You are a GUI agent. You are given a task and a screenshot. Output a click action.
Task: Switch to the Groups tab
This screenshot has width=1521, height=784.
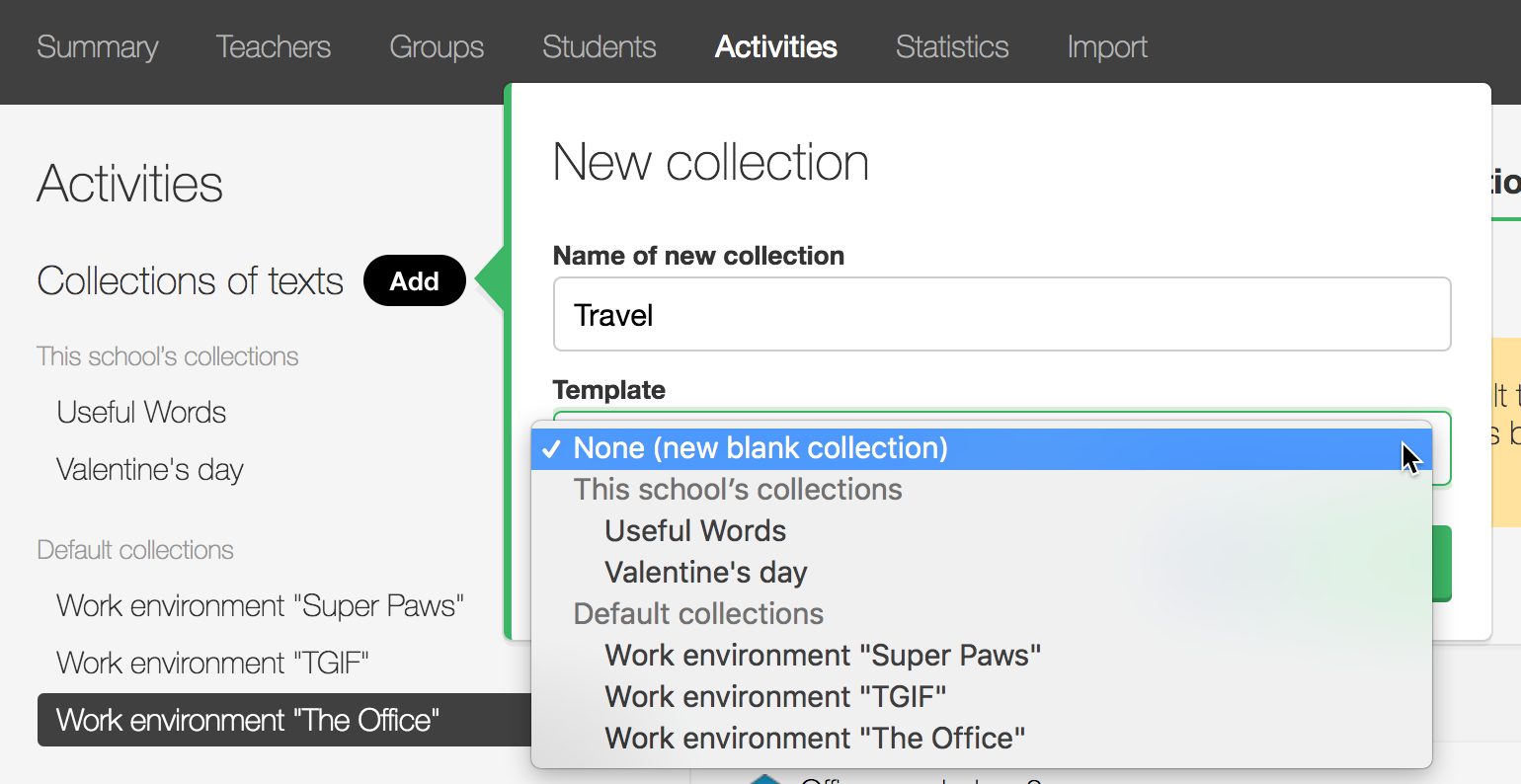pyautogui.click(x=437, y=47)
